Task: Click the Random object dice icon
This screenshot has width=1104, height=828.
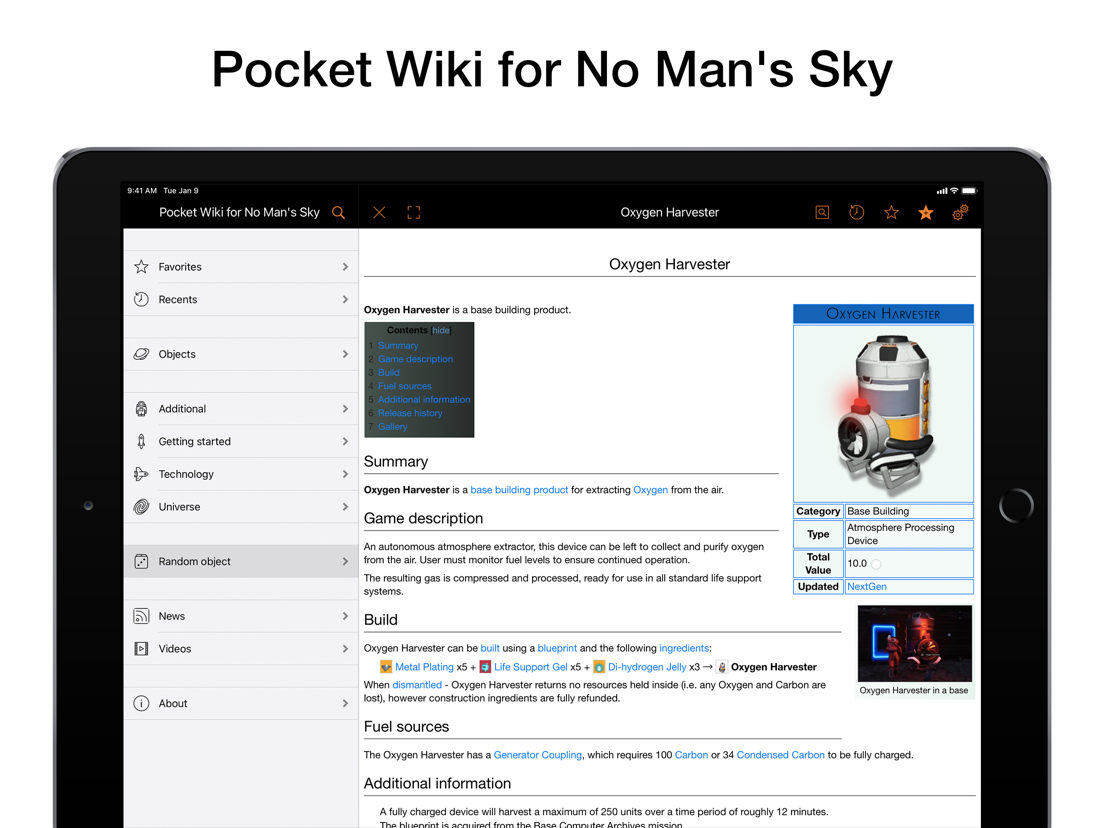Action: click(x=142, y=561)
